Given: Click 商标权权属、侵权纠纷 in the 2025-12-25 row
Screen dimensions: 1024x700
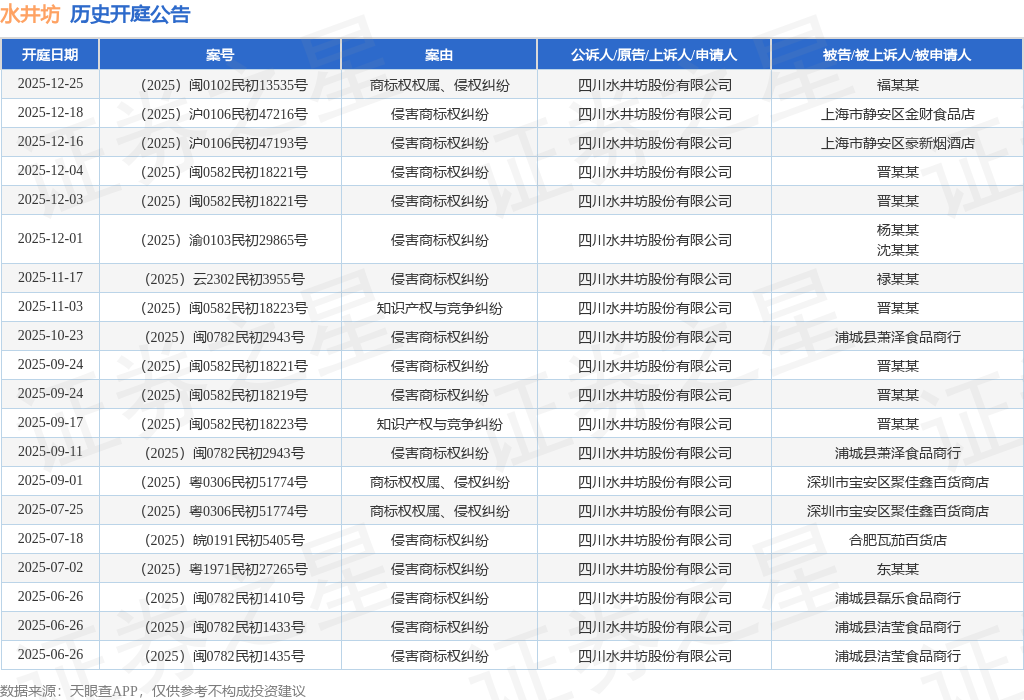Looking at the screenshot, I should [439, 85].
